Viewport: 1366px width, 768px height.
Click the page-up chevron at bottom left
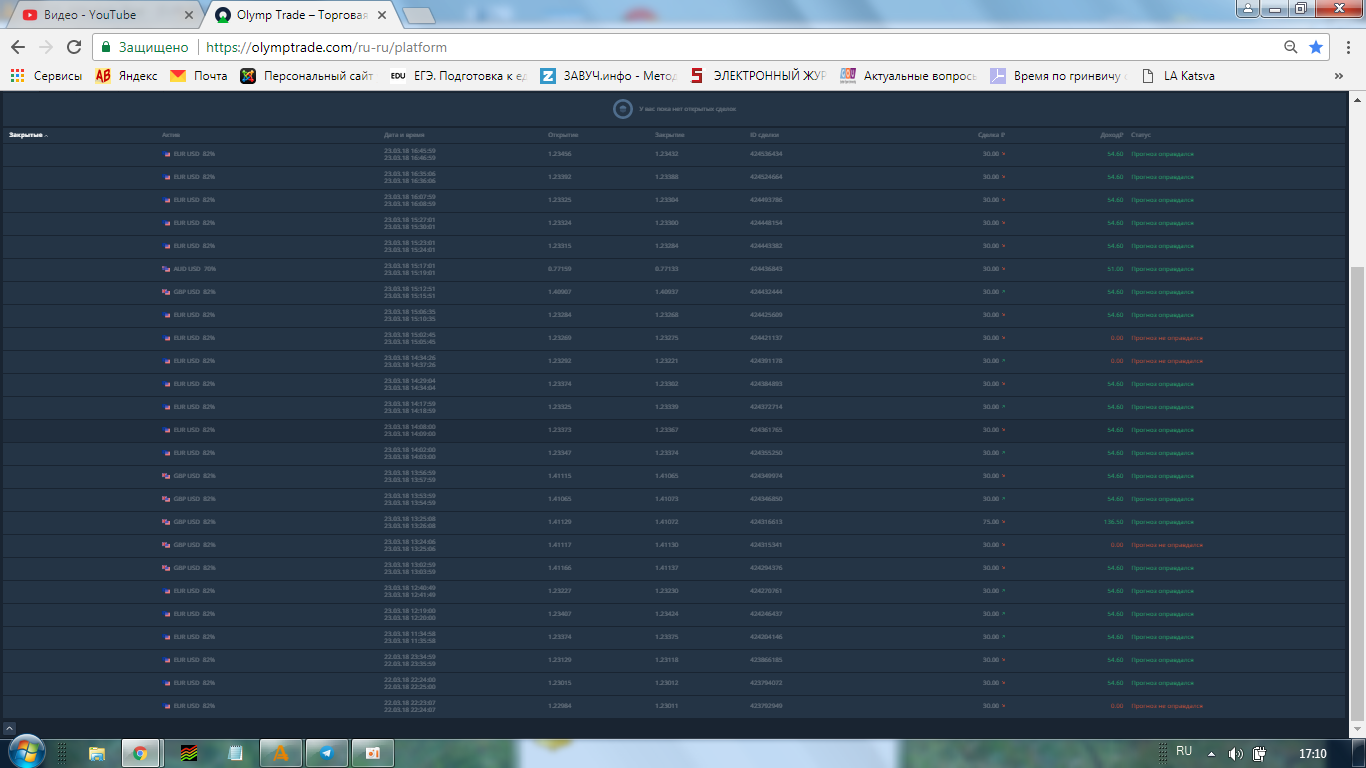click(x=9, y=729)
